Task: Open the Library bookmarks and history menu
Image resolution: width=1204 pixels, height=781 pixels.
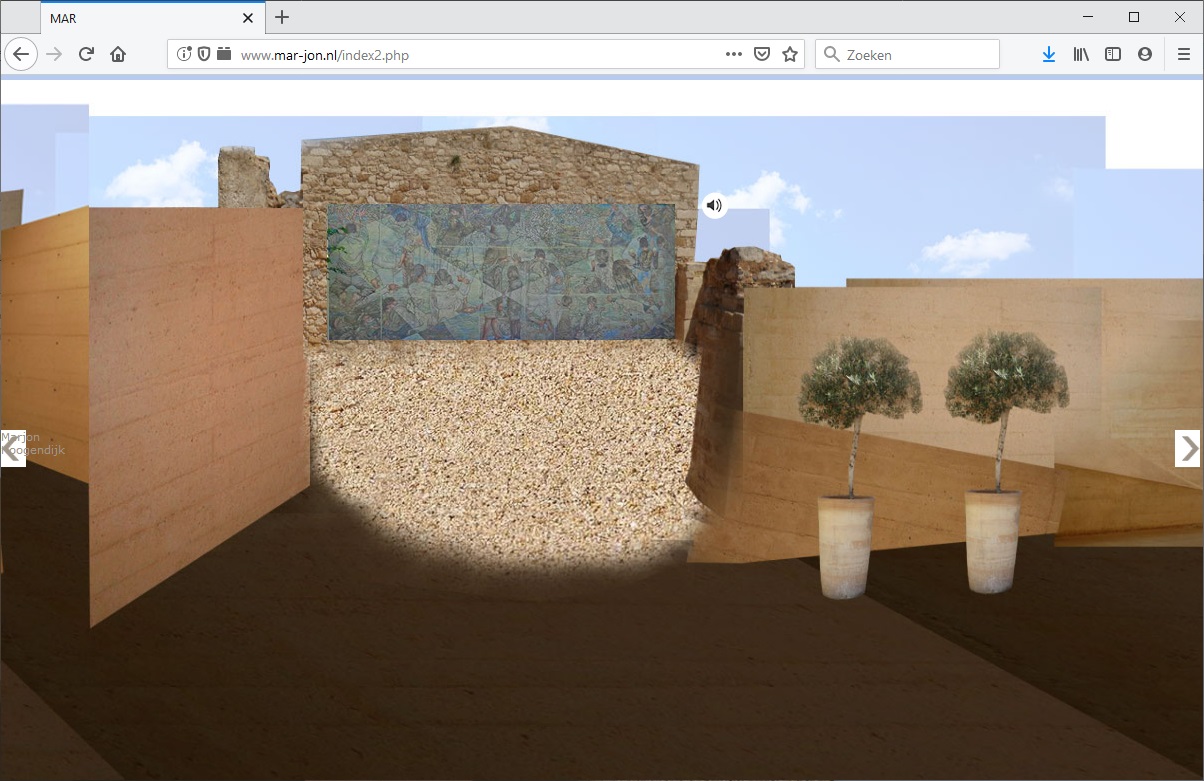Action: (1081, 55)
